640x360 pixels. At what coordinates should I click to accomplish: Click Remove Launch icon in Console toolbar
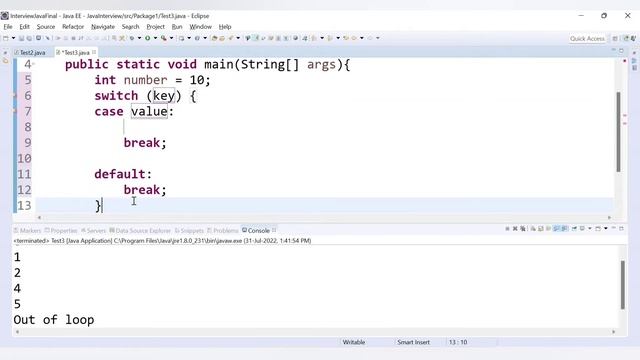(515, 229)
